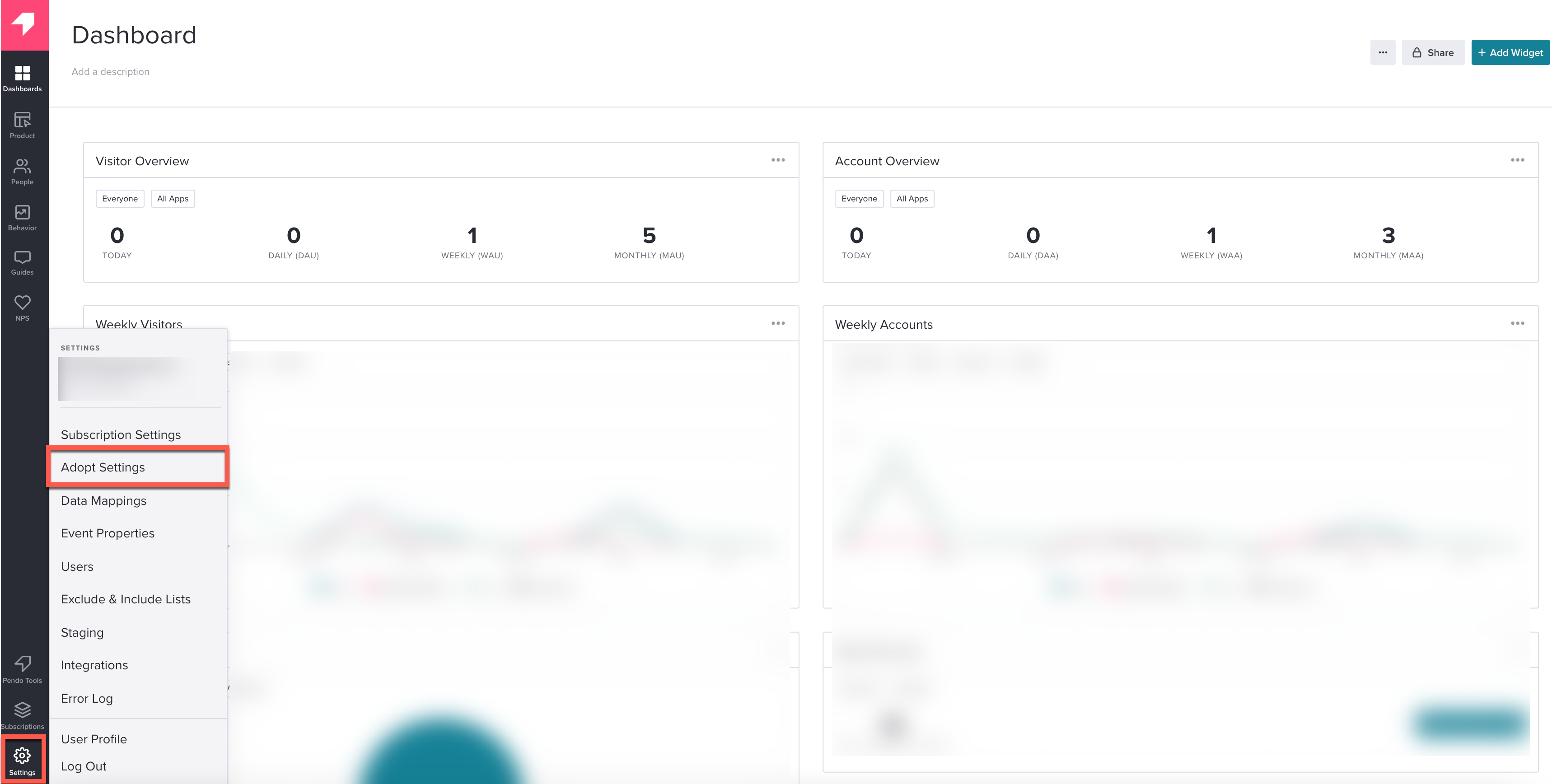The width and height of the screenshot is (1552, 784).
Task: Open Visitor Overview widget options menu
Action: [778, 160]
